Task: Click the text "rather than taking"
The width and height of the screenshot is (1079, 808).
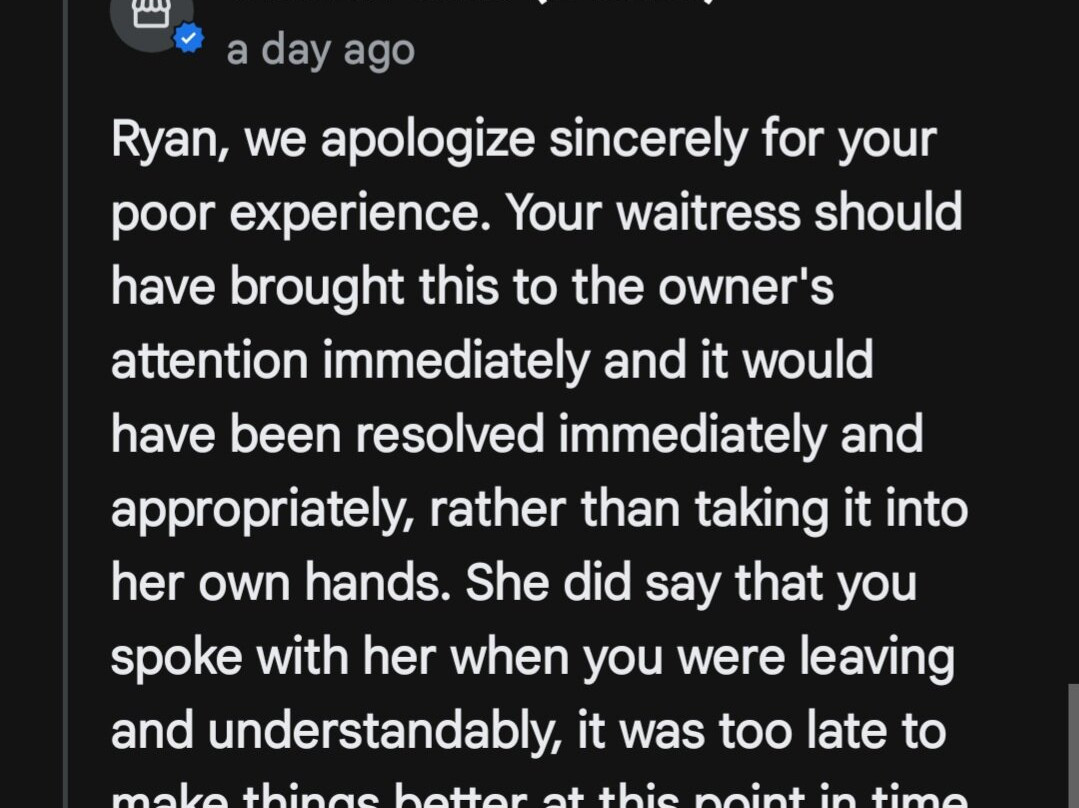Action: (x=627, y=509)
